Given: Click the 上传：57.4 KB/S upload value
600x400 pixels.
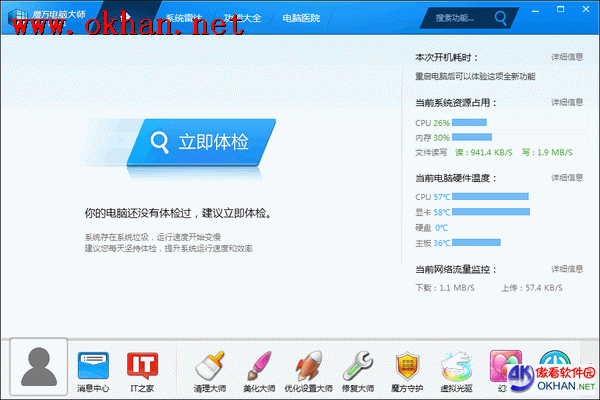Looking at the screenshot, I should click(532, 288).
